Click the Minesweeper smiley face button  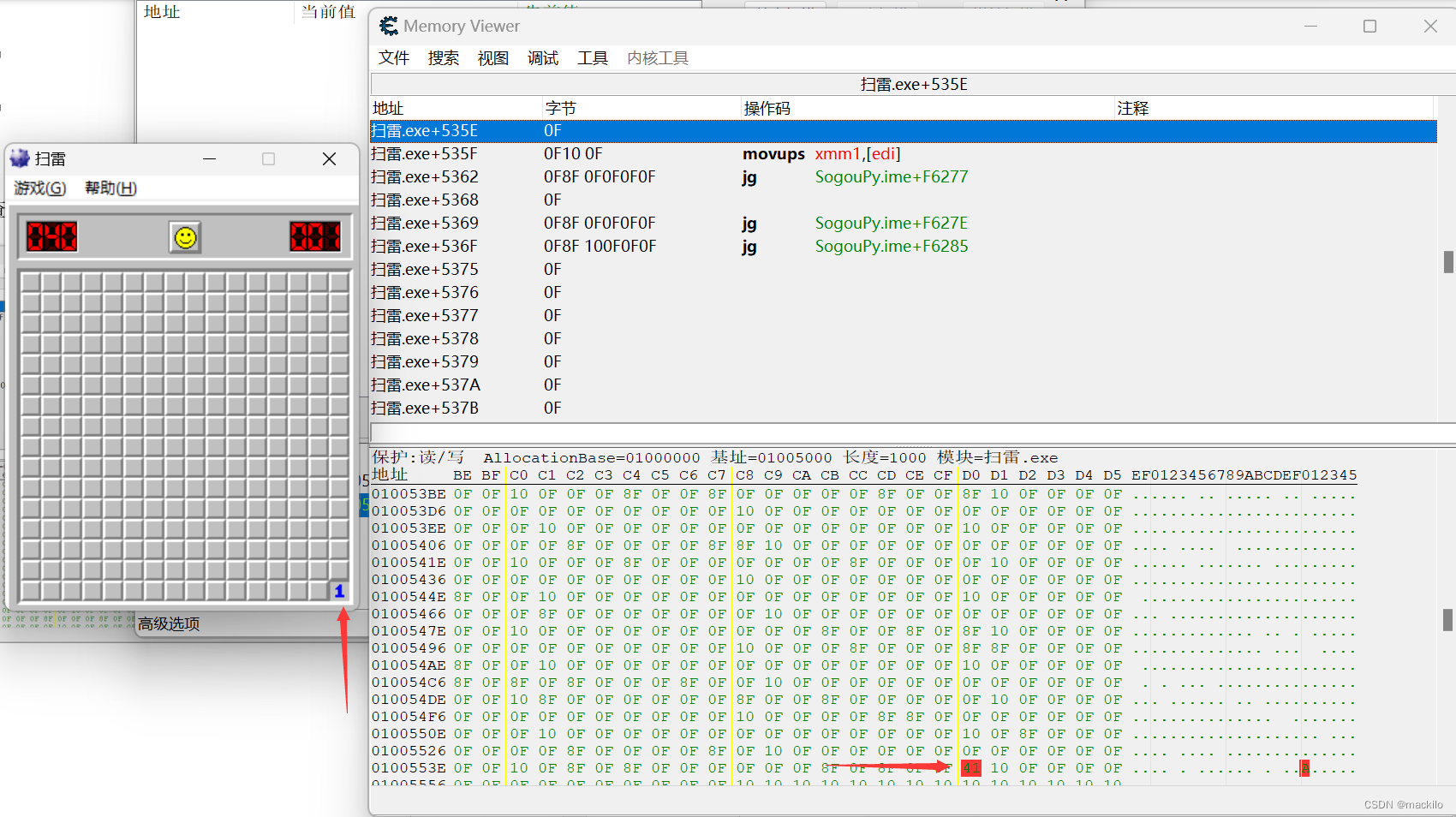point(185,237)
